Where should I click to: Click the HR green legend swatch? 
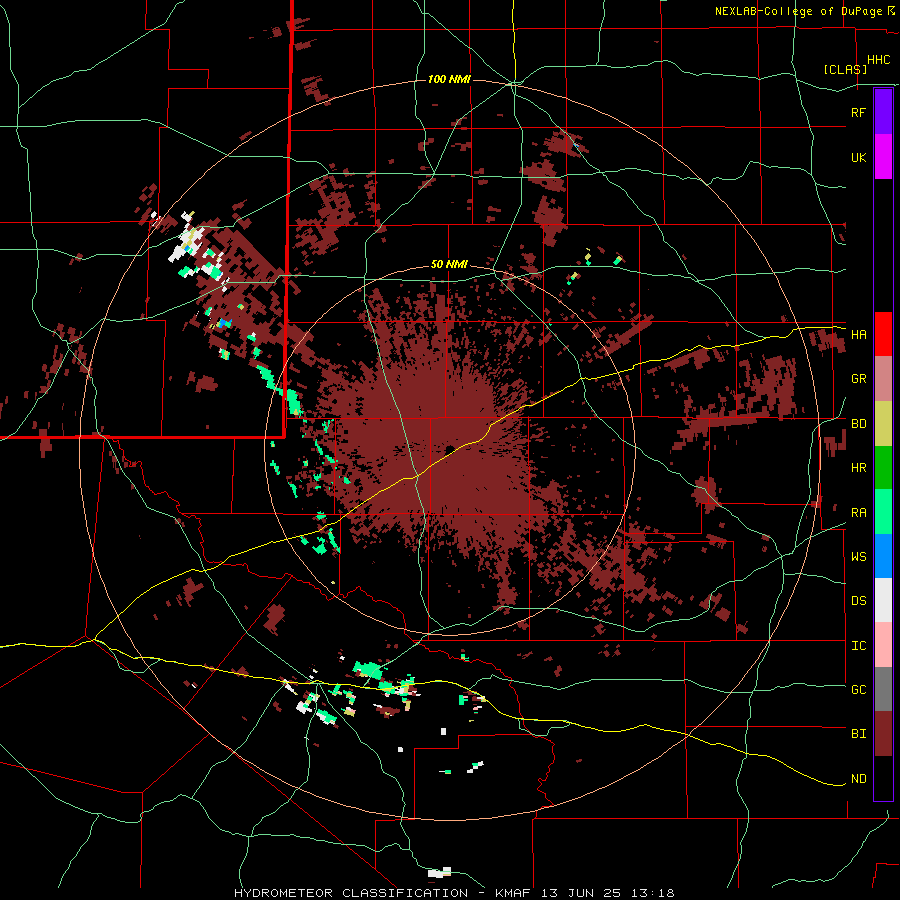(883, 468)
